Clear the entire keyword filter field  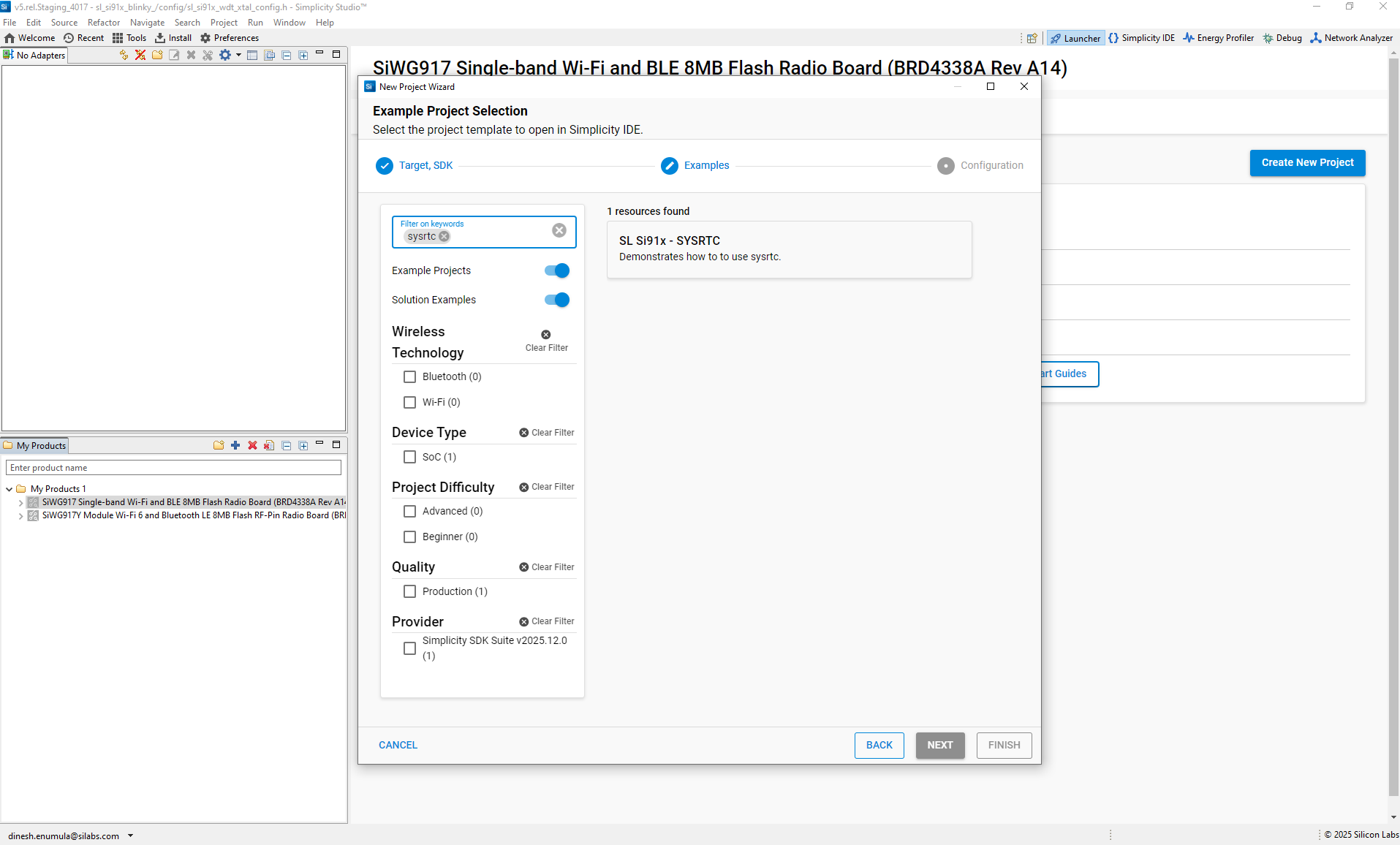559,230
